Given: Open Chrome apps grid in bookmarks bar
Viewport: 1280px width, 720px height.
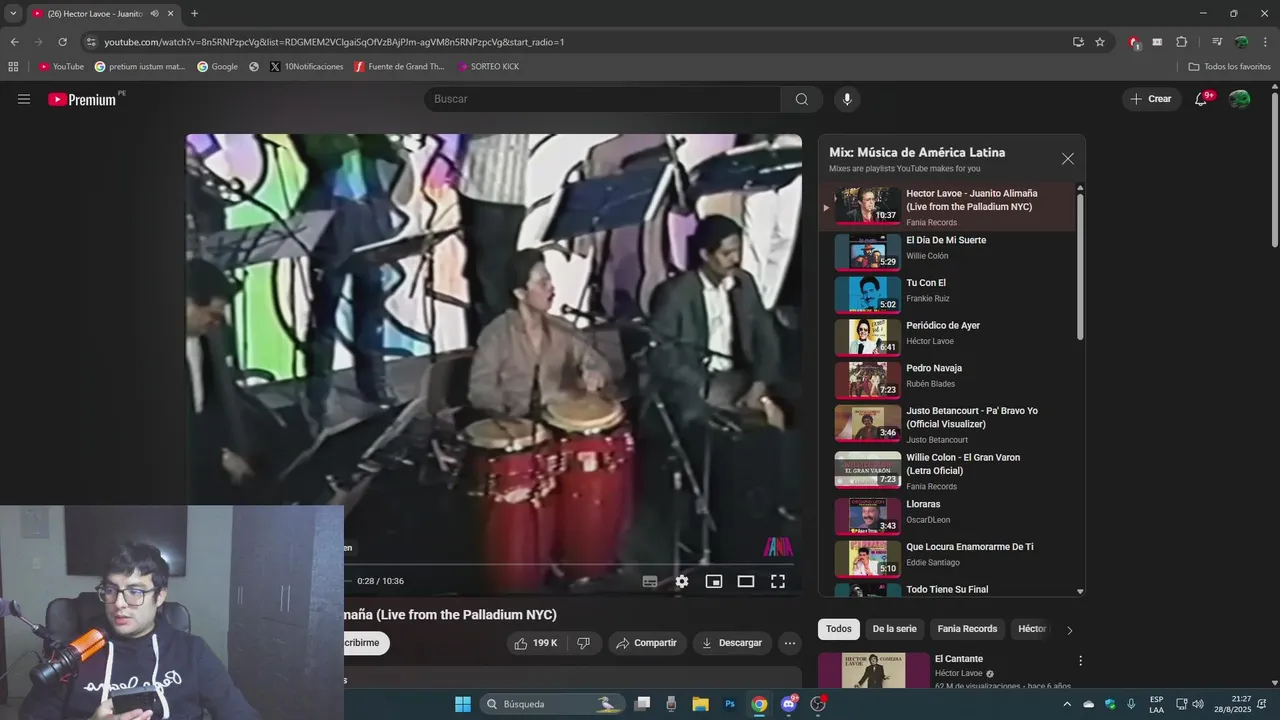Looking at the screenshot, I should click(x=13, y=67).
